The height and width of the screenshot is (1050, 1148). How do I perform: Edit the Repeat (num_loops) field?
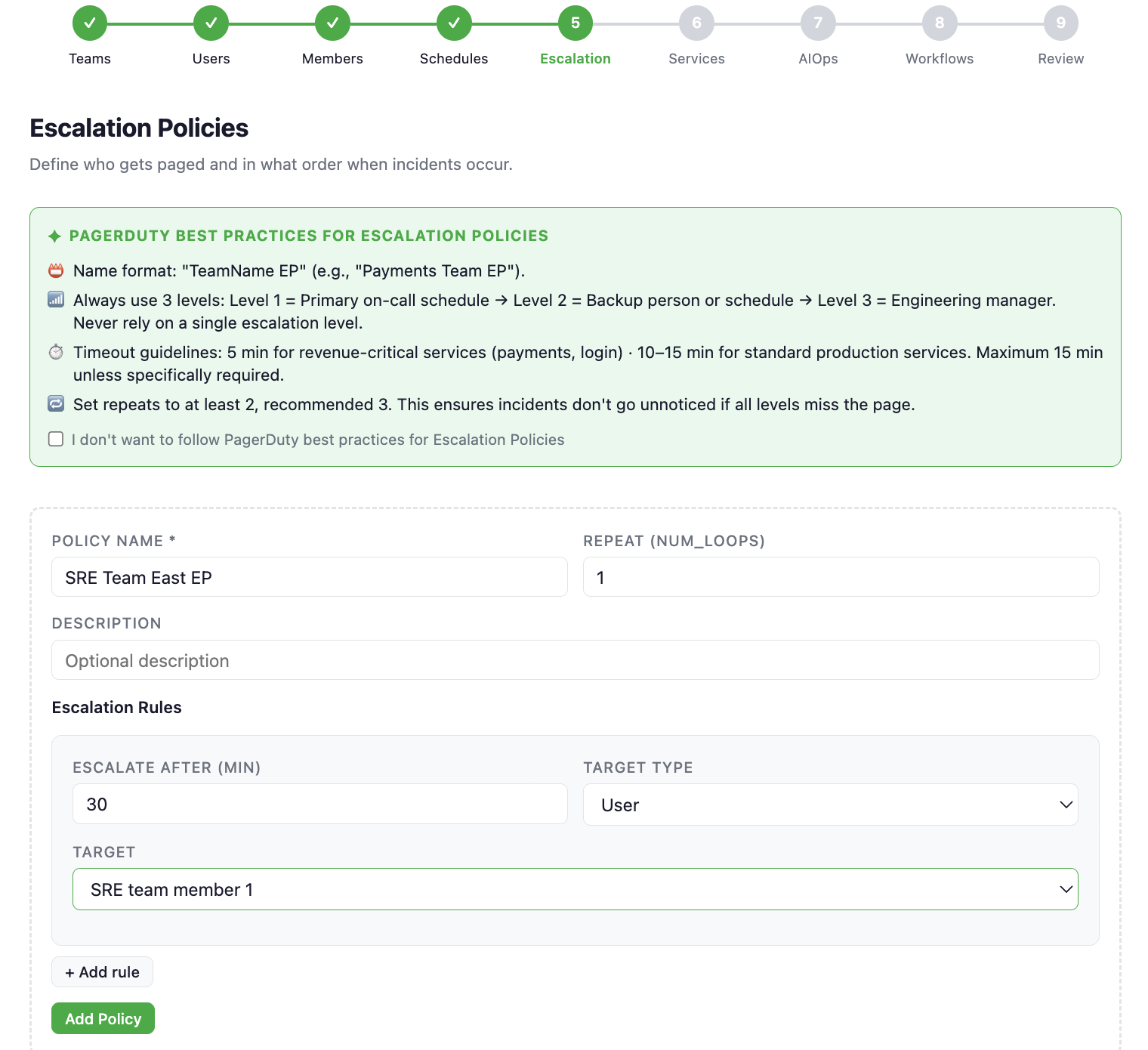pos(841,577)
